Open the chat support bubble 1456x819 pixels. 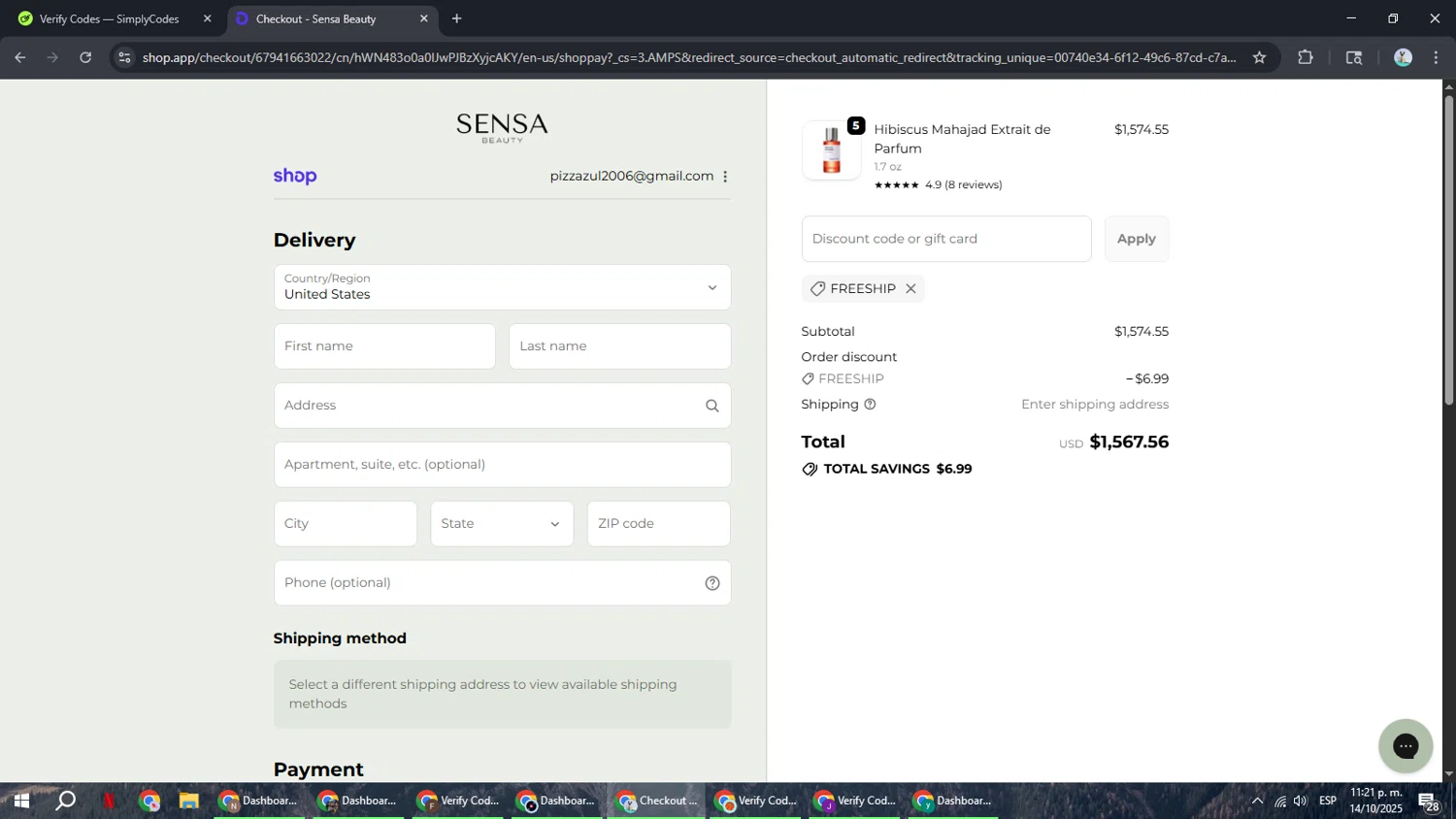pos(1406,745)
